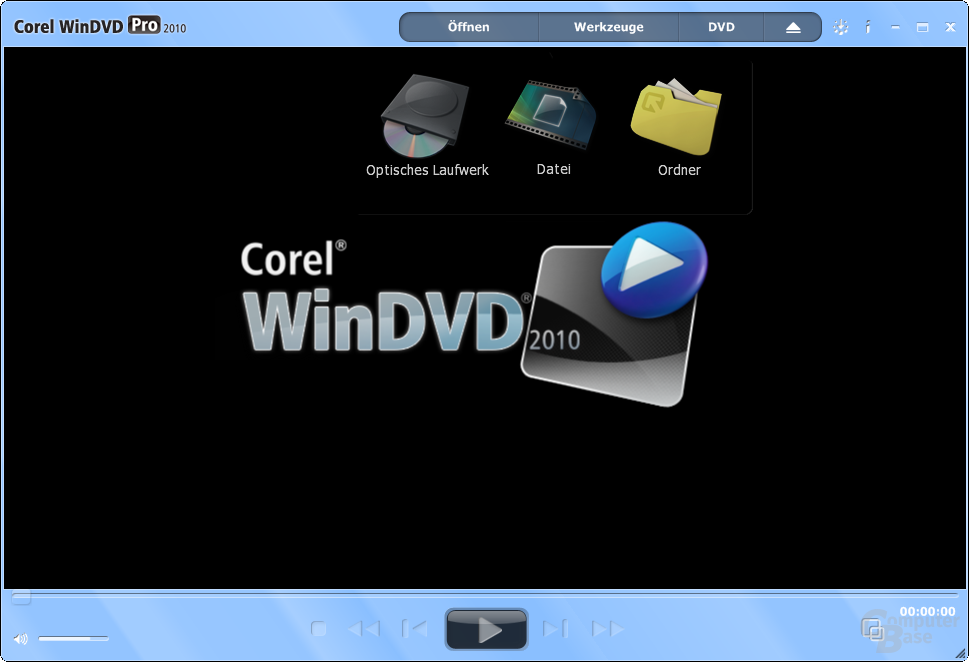Click the 00:00:00 time display

click(x=927, y=611)
